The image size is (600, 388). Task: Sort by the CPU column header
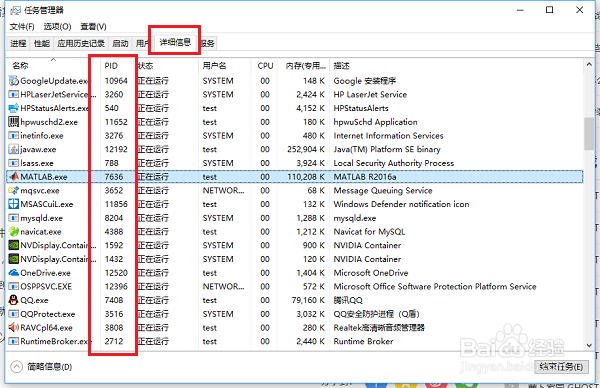click(x=265, y=66)
